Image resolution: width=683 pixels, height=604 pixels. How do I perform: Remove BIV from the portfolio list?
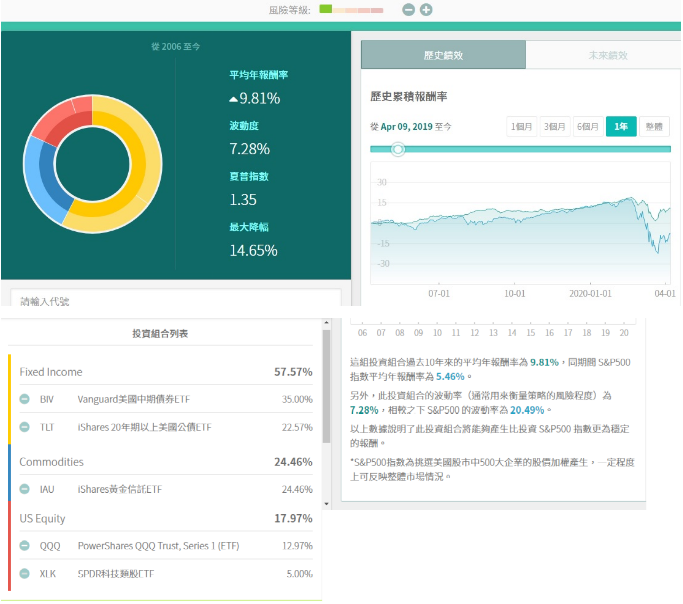[24, 399]
